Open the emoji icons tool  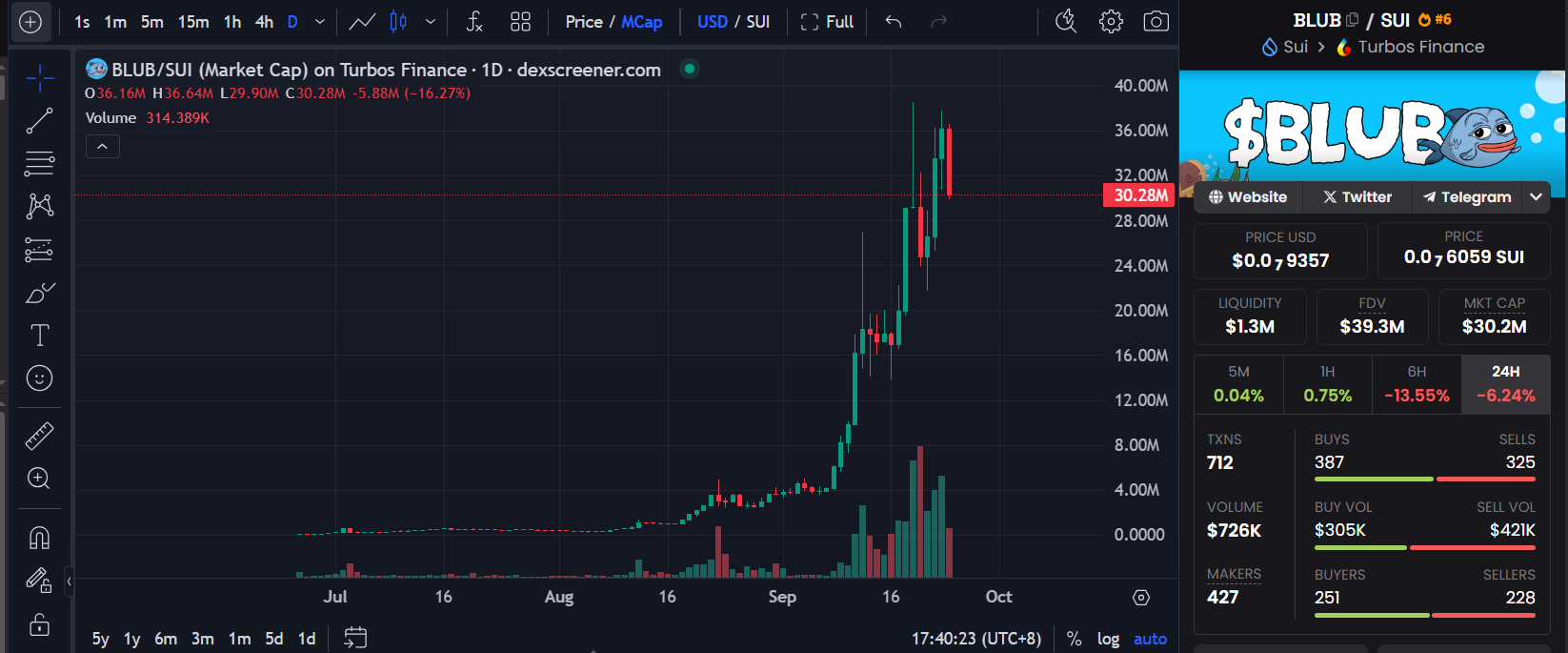click(39, 378)
